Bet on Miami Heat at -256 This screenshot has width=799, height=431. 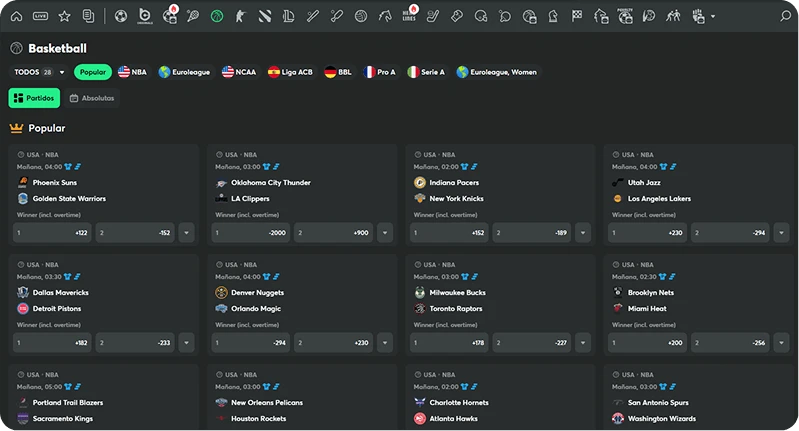pyautogui.click(x=730, y=343)
